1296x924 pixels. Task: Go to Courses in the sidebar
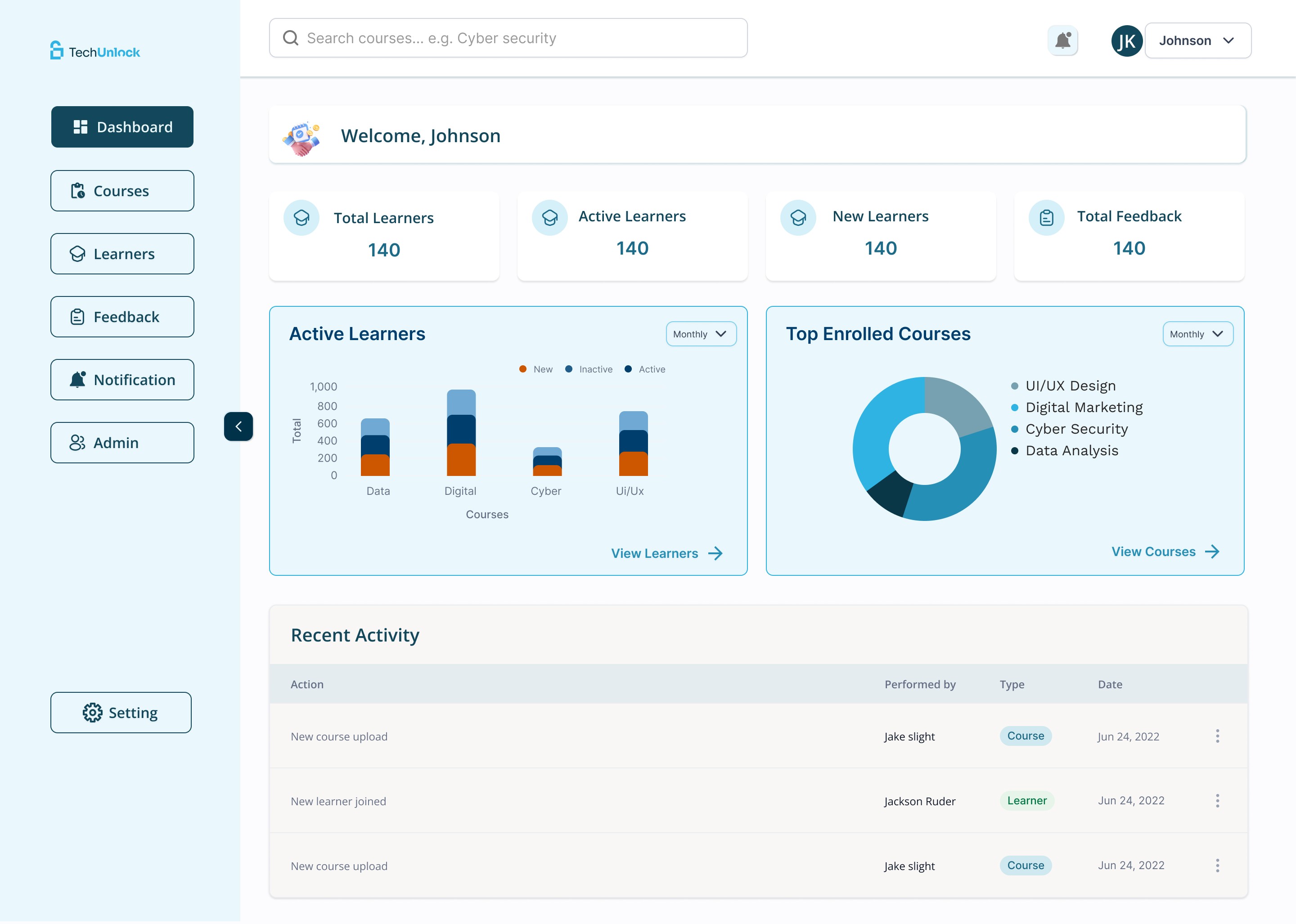coord(122,191)
